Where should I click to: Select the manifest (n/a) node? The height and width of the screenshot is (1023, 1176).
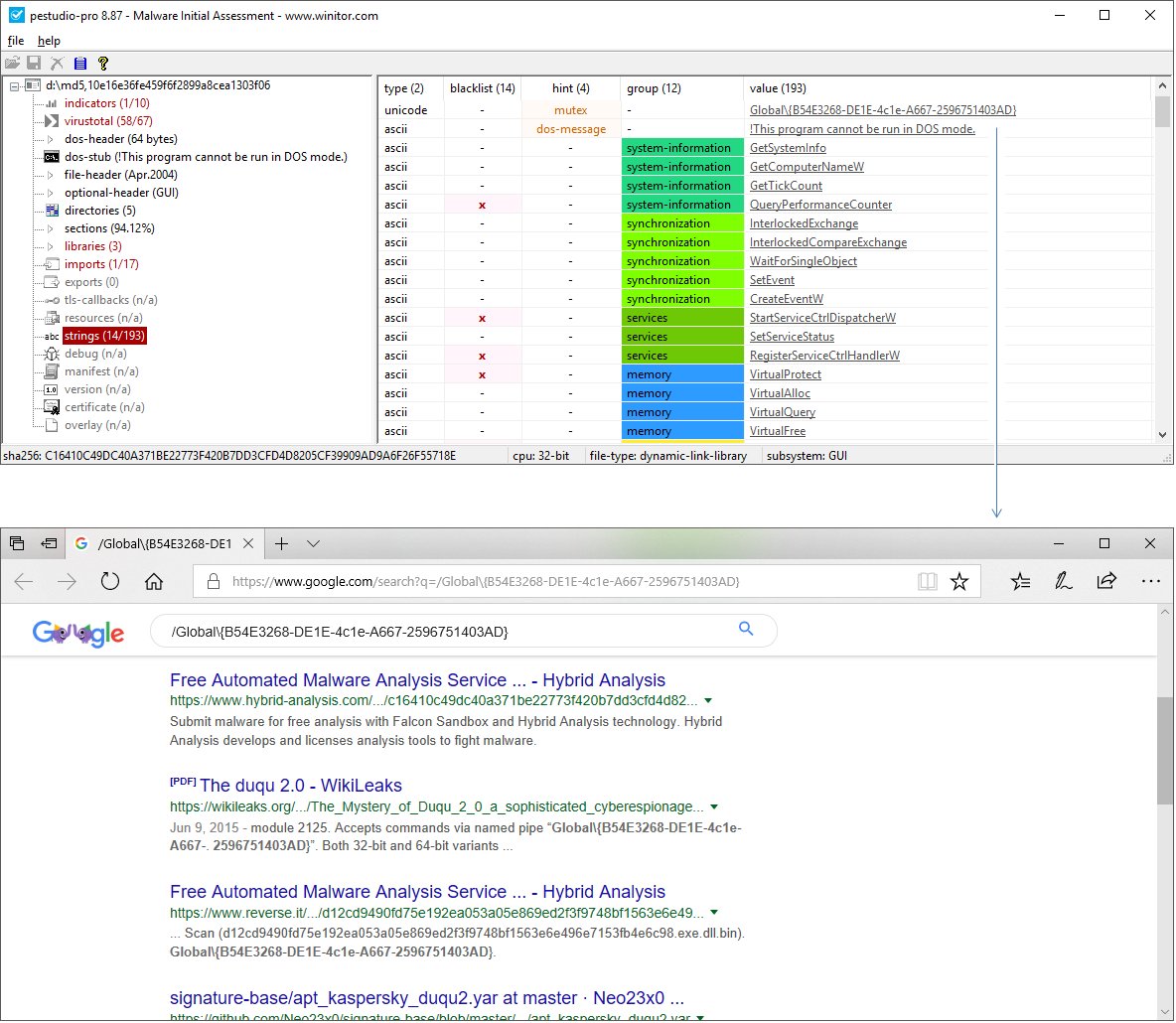click(101, 372)
